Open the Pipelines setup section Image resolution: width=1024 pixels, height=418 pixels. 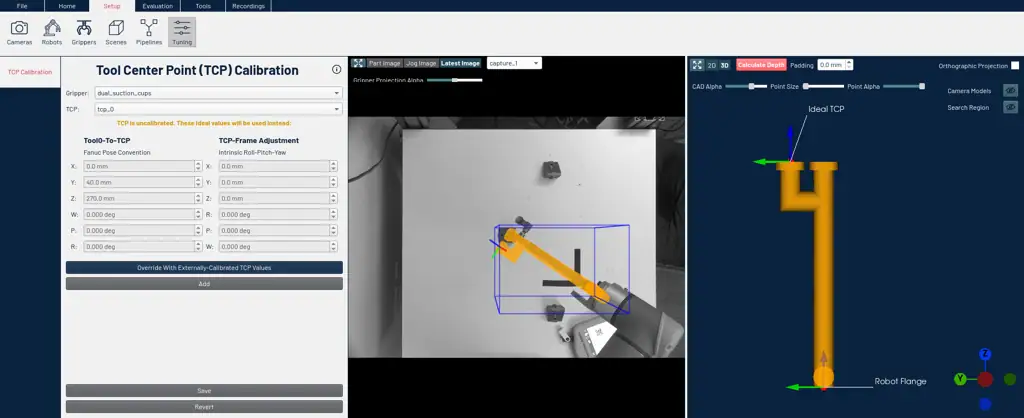(148, 32)
